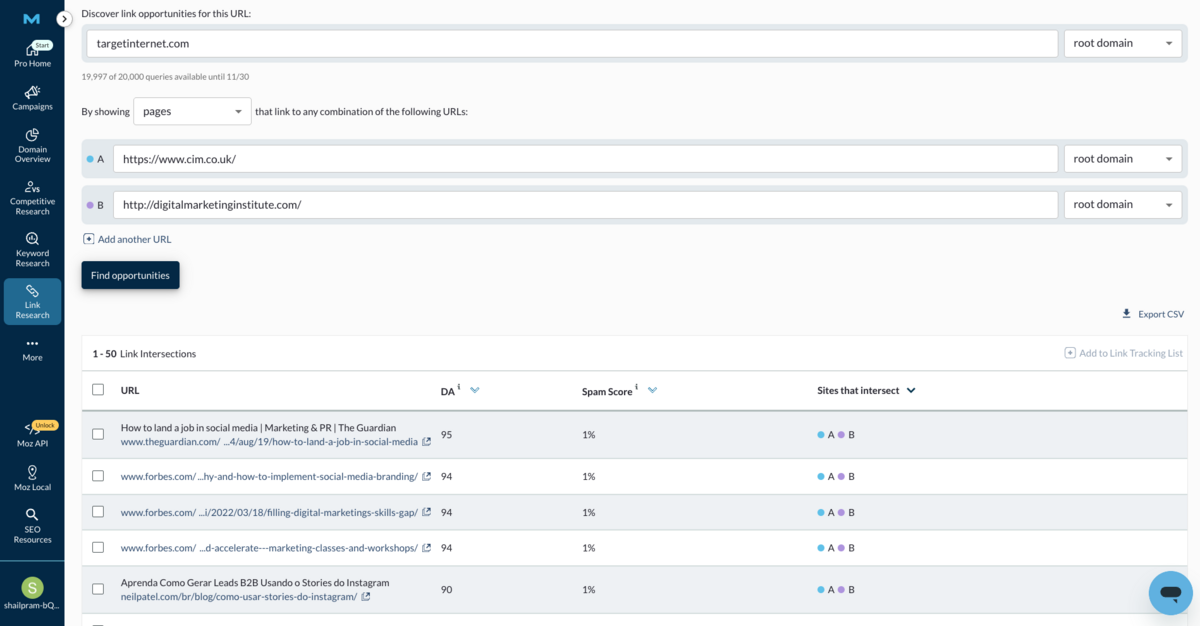This screenshot has width=1200, height=626.
Task: Click external link icon for neilpatel.com URL
Action: (x=366, y=597)
